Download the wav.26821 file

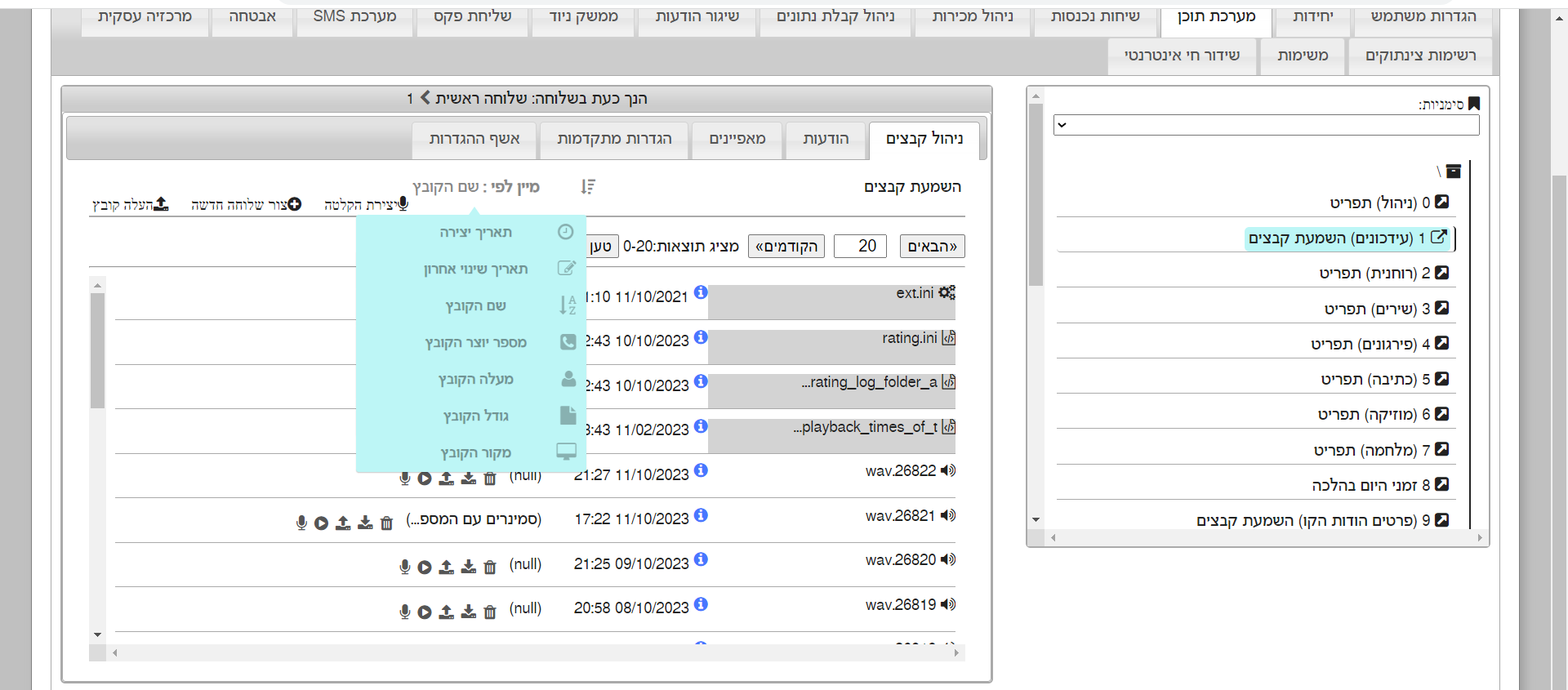coord(365,523)
